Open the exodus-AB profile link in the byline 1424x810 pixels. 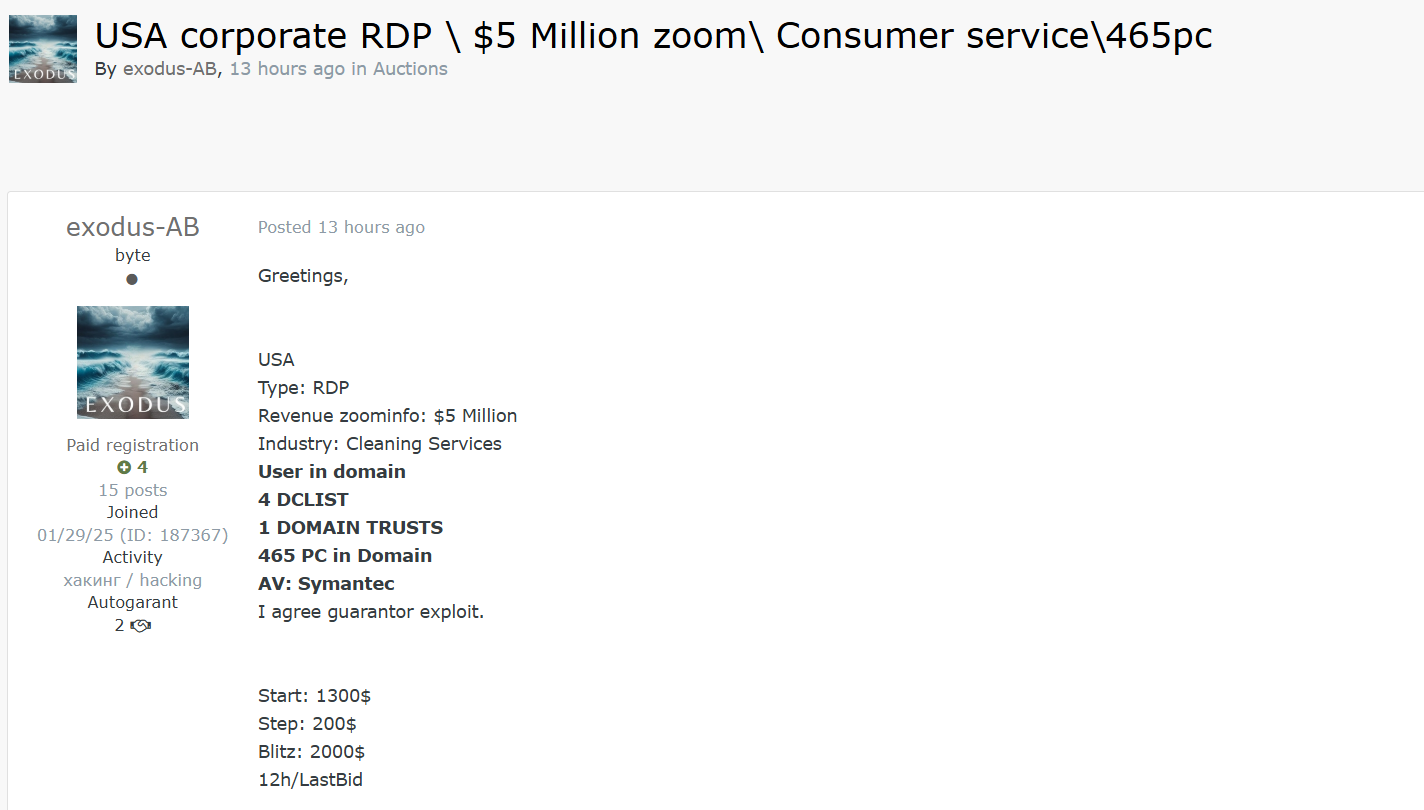tap(170, 69)
